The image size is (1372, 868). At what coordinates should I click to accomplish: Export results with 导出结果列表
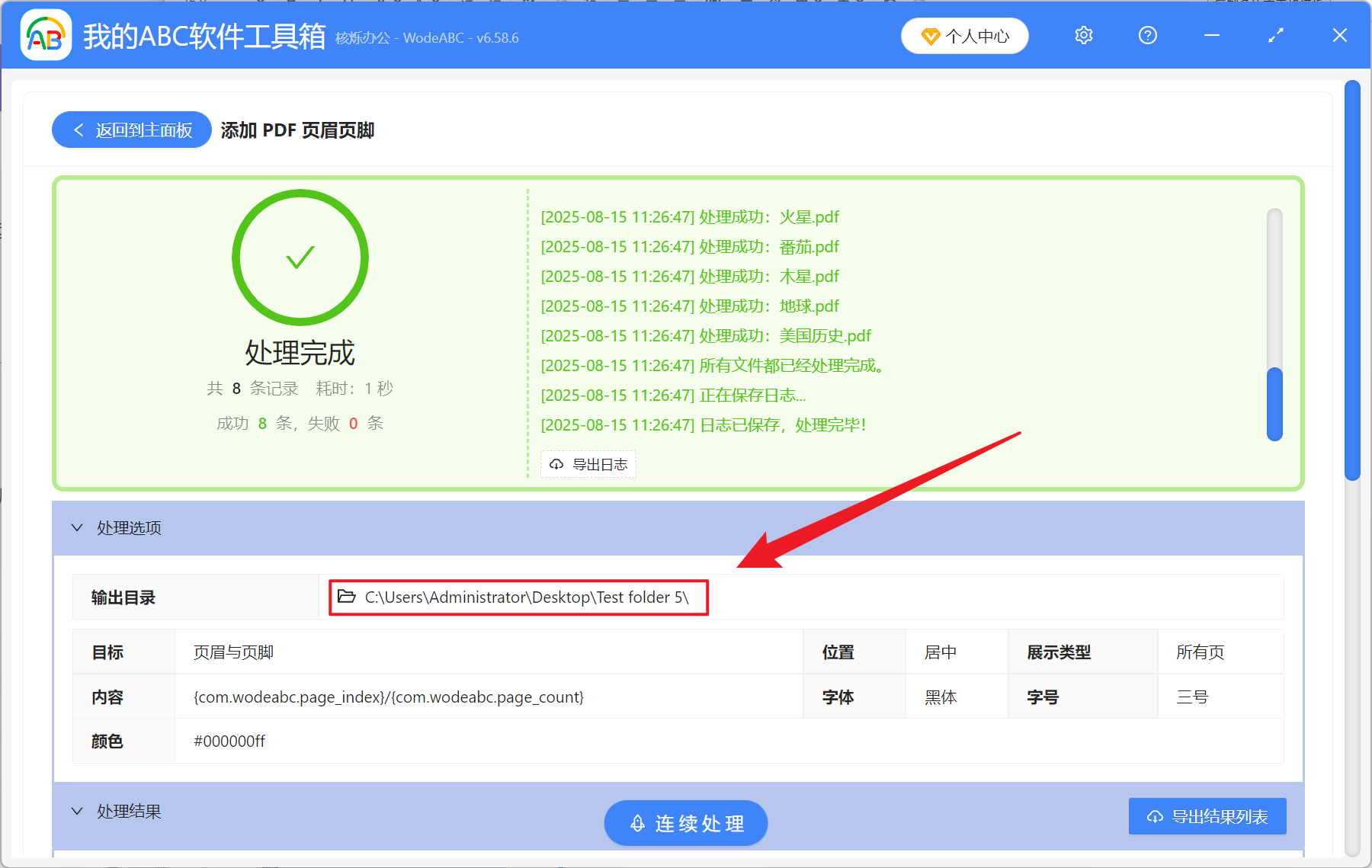coord(1207,815)
